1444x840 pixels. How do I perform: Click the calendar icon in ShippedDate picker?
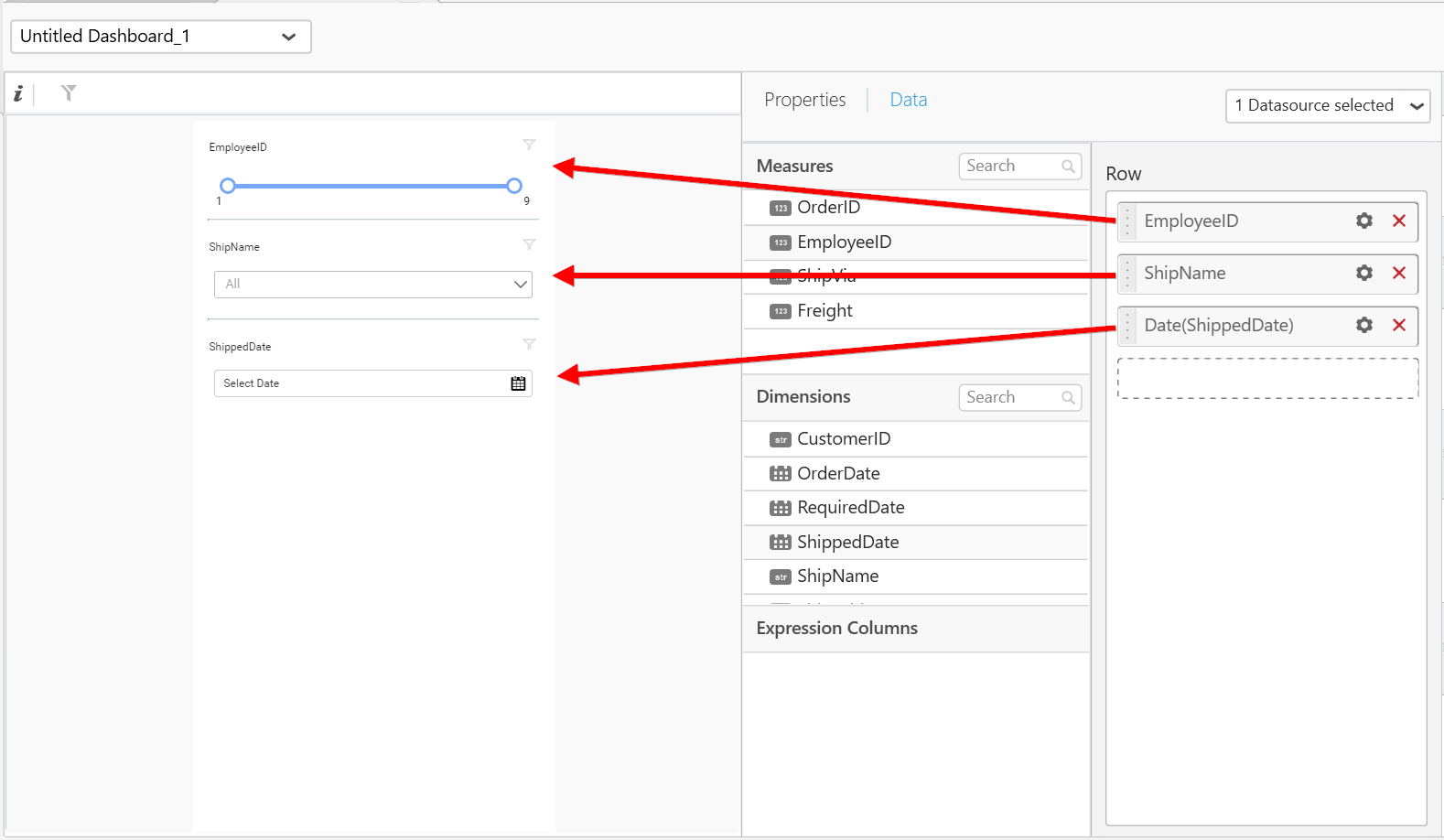click(518, 383)
